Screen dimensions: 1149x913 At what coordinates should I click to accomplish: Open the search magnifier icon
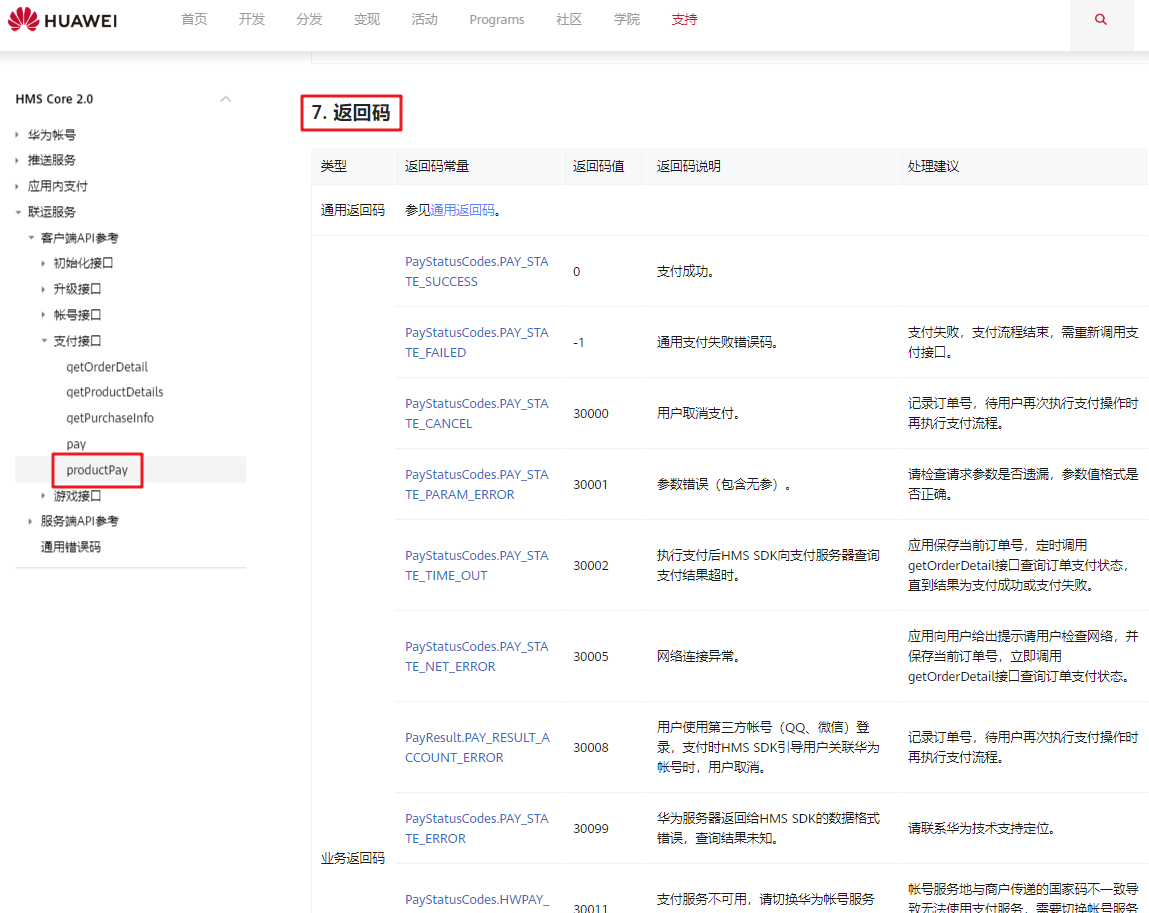1101,20
